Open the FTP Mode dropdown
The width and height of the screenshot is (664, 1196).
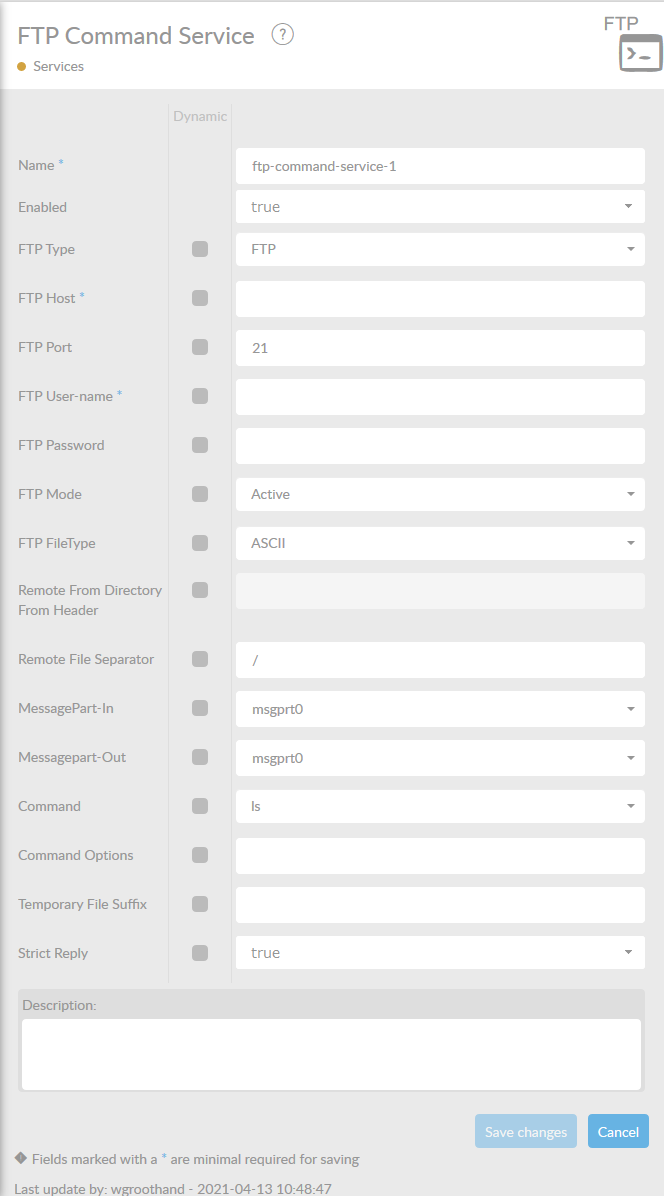tap(440, 494)
